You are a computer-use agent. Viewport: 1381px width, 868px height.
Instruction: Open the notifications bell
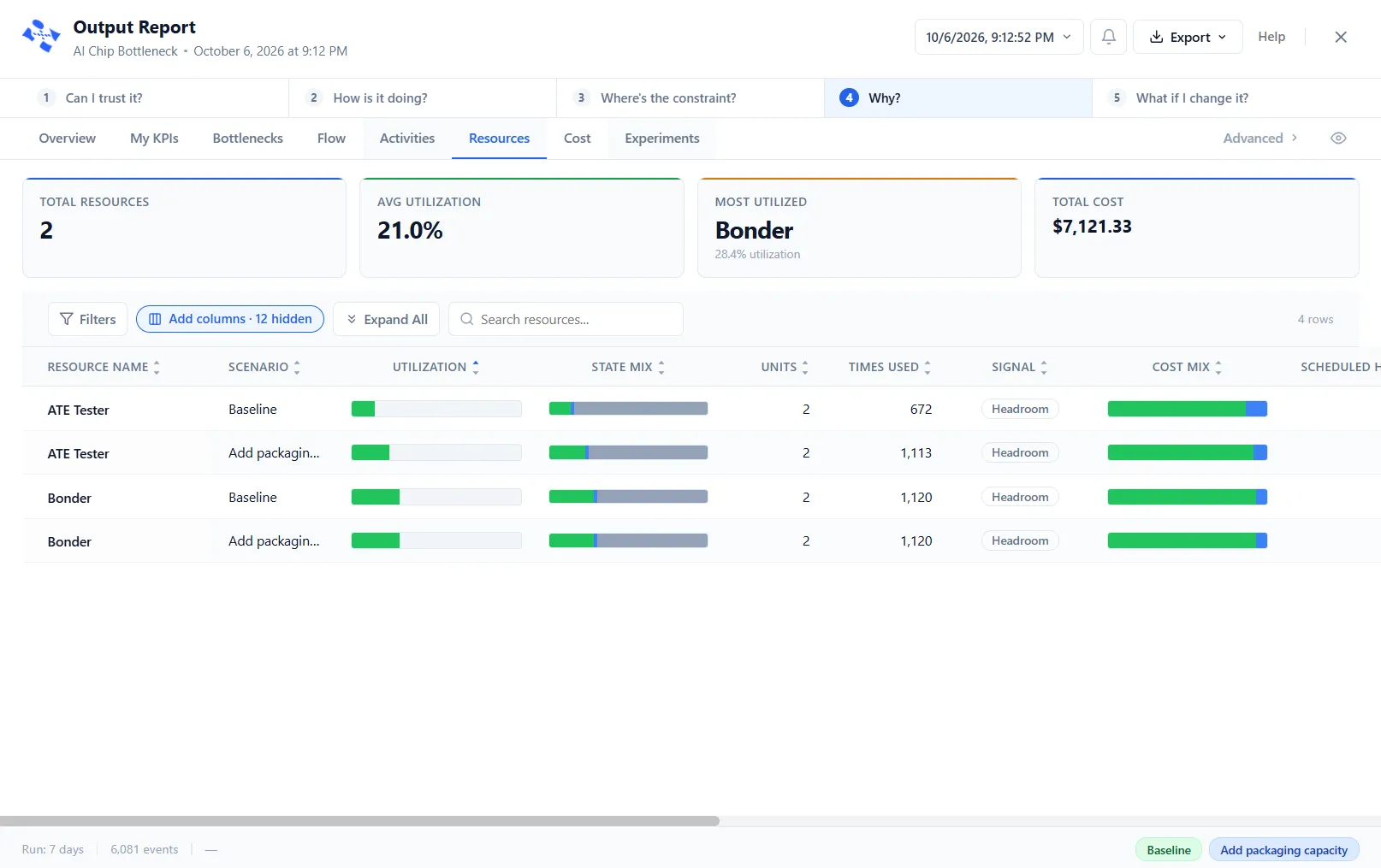(x=1108, y=37)
